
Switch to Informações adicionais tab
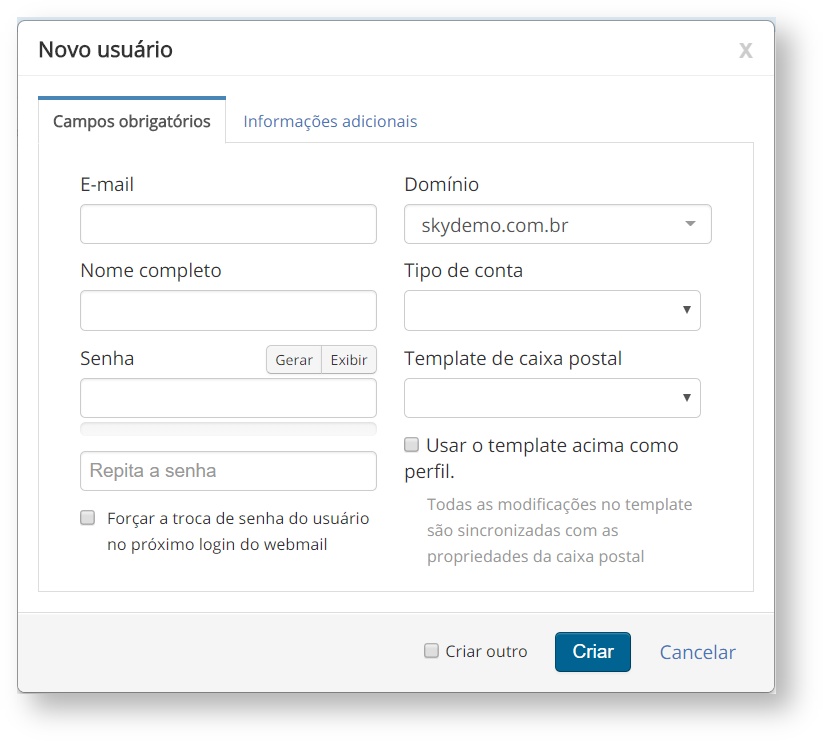pos(330,121)
